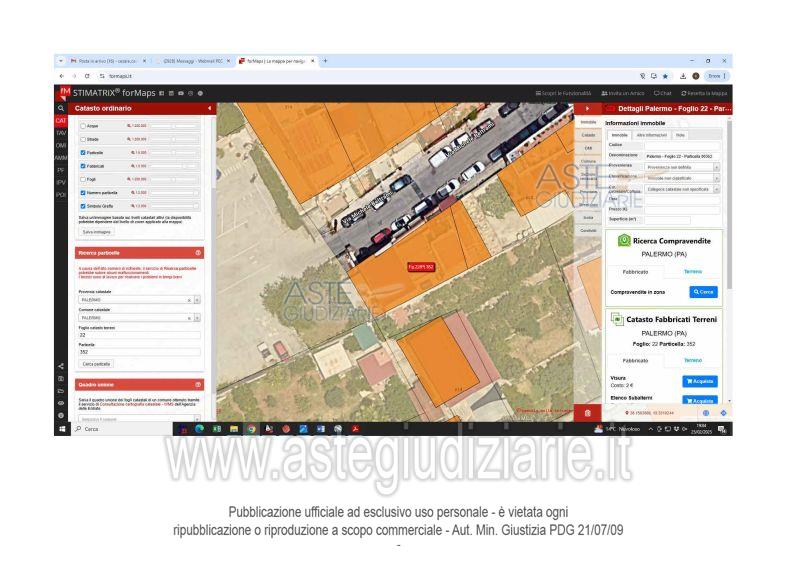Uncheck the Fabbricati layer checkbox
The image size is (800, 566).
coord(82,165)
